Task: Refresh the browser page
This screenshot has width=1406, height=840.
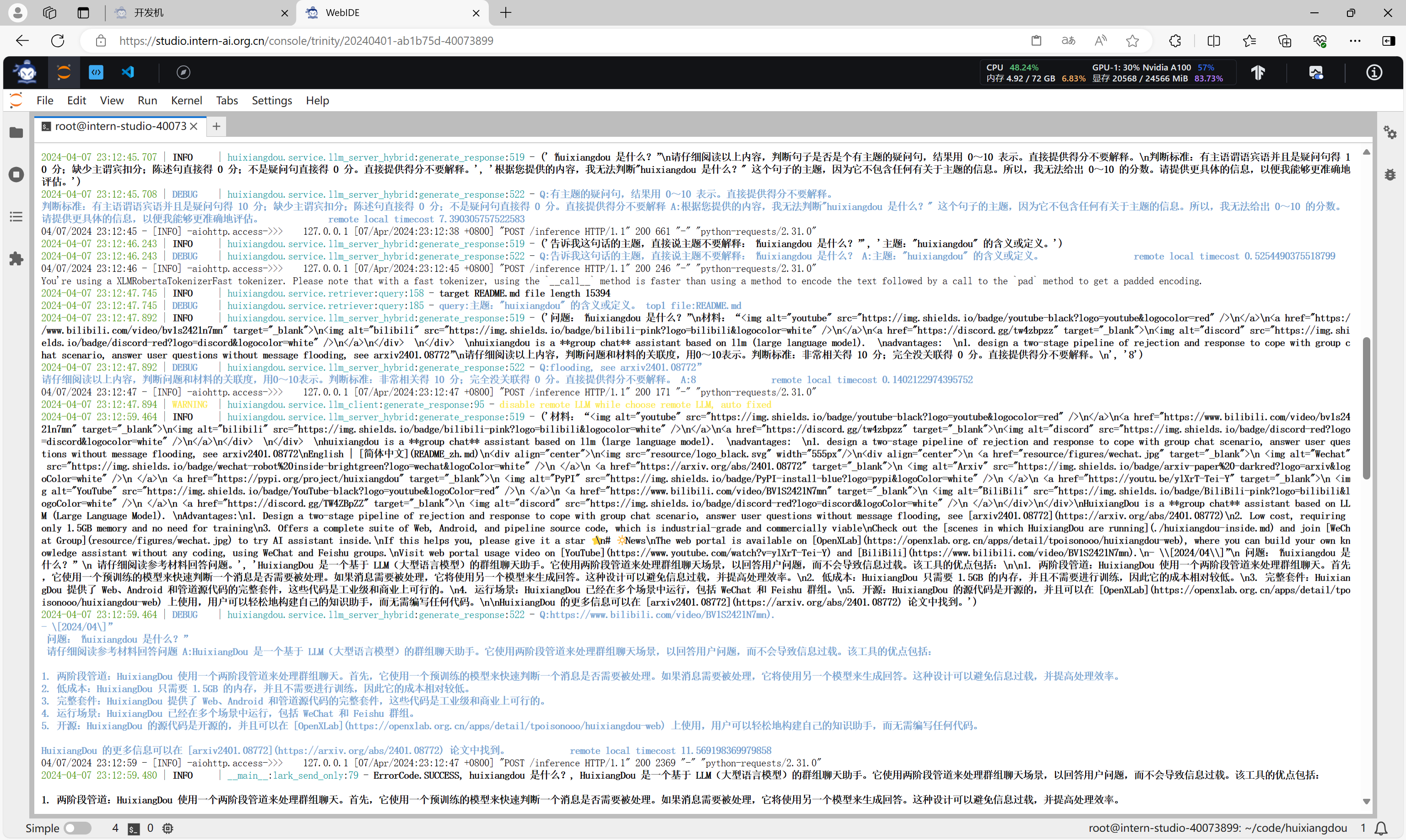Action: 58,41
